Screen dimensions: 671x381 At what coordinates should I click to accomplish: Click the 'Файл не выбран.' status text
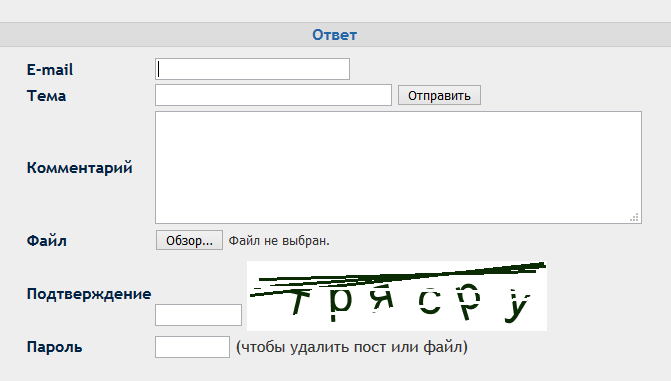(x=279, y=241)
